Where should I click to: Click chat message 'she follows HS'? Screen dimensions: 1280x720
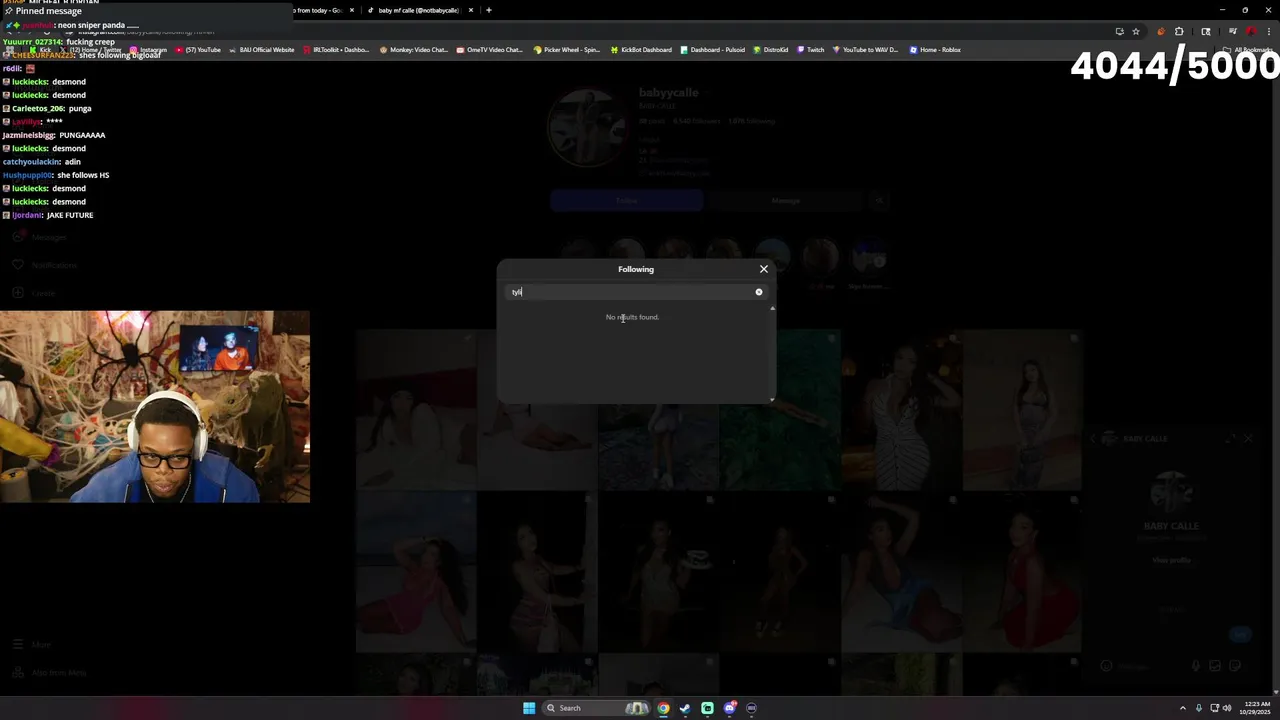[83, 175]
